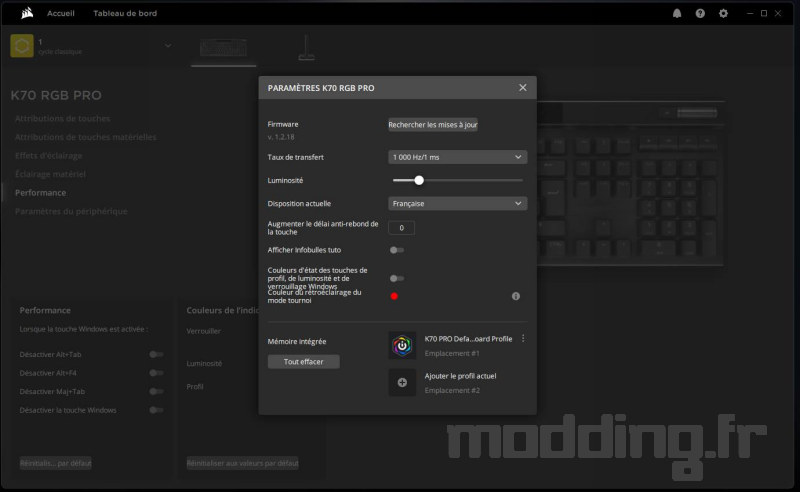Toggle Désactiver la touche Windows switch
800x492 pixels.
pyautogui.click(x=156, y=410)
